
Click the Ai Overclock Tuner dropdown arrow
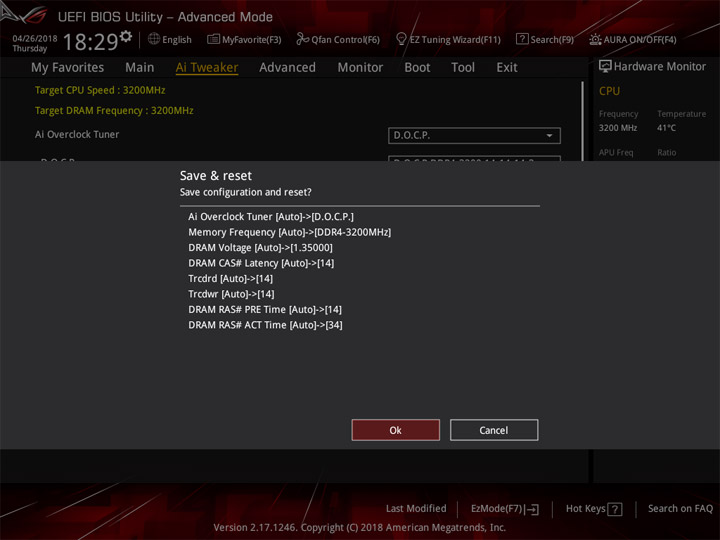(x=549, y=135)
